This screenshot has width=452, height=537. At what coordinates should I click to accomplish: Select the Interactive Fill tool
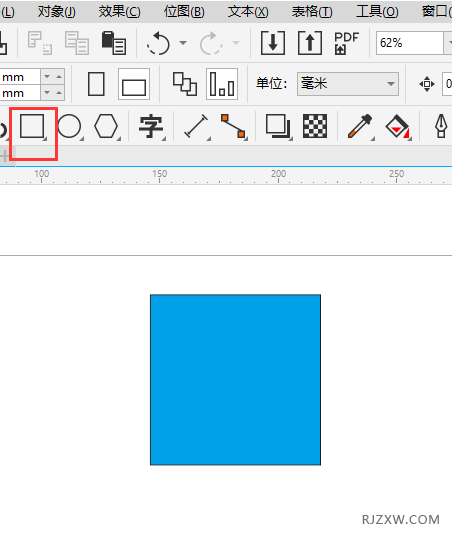tap(397, 126)
